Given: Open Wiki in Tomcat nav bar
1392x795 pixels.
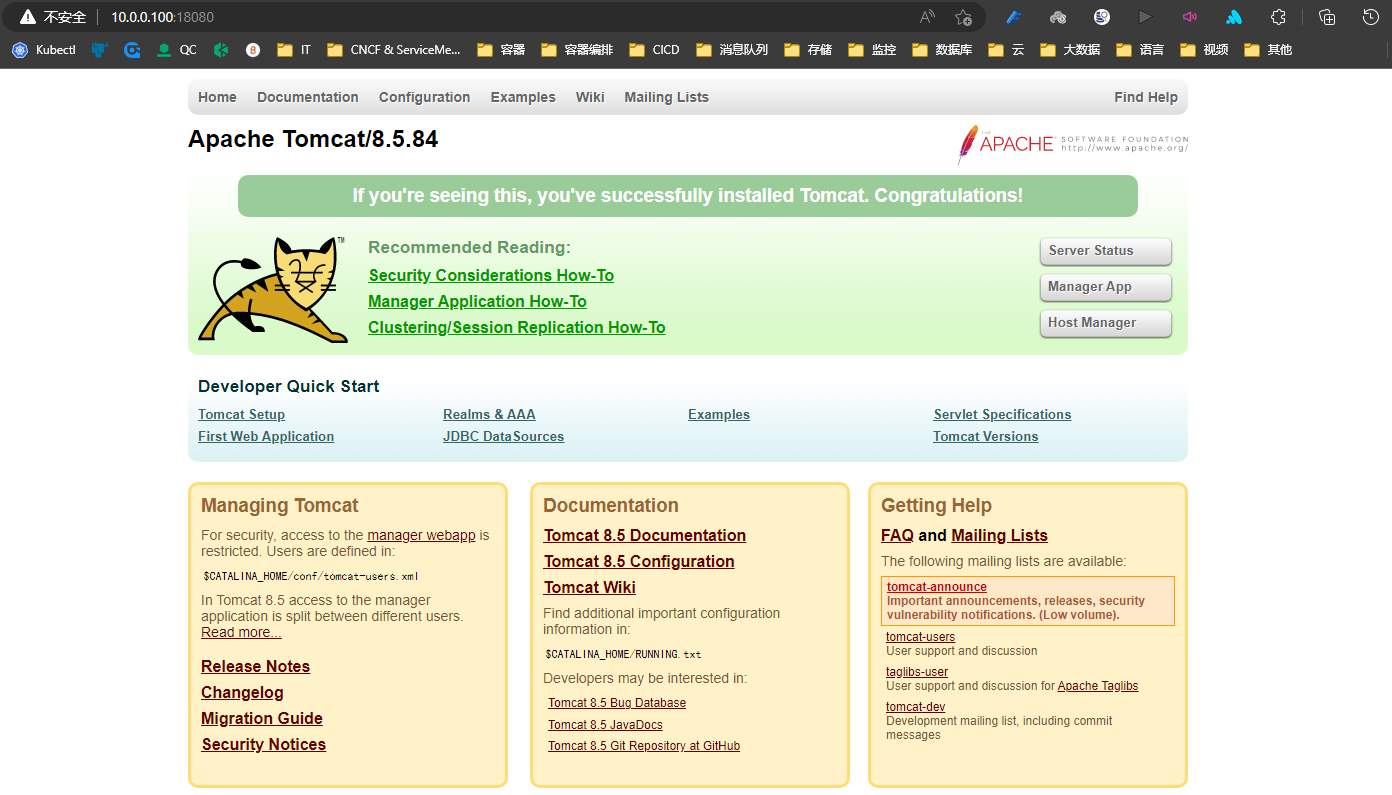Looking at the screenshot, I should pos(590,97).
